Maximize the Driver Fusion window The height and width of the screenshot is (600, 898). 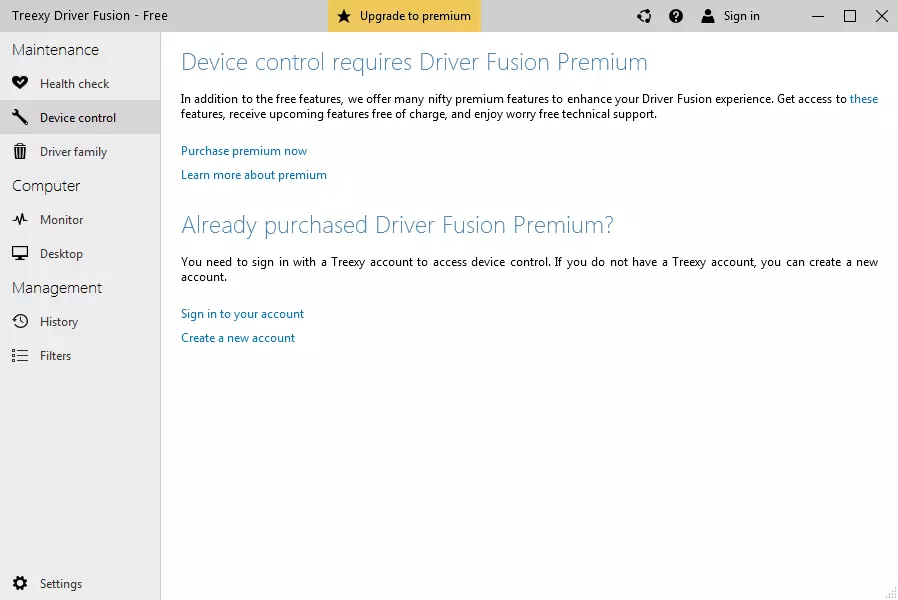[850, 16]
